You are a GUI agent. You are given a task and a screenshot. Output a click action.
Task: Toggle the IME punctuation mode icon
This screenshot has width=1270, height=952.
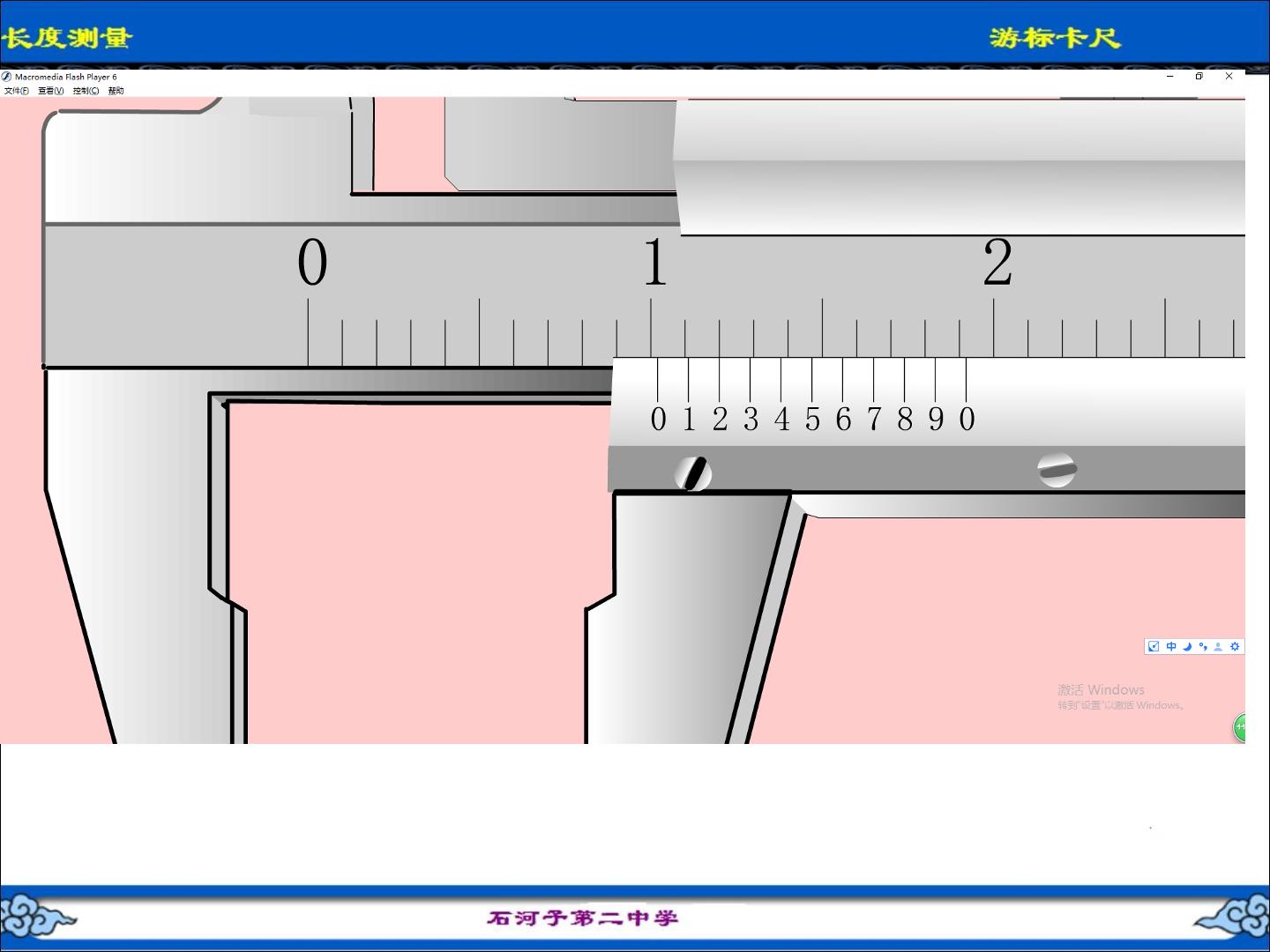point(1203,646)
